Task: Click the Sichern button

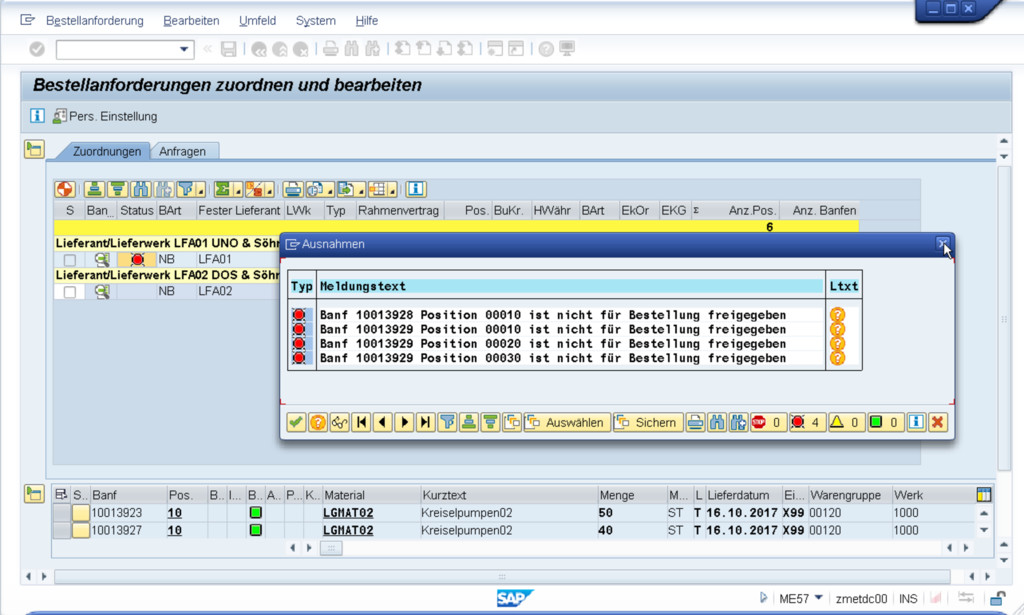Action: 647,423
